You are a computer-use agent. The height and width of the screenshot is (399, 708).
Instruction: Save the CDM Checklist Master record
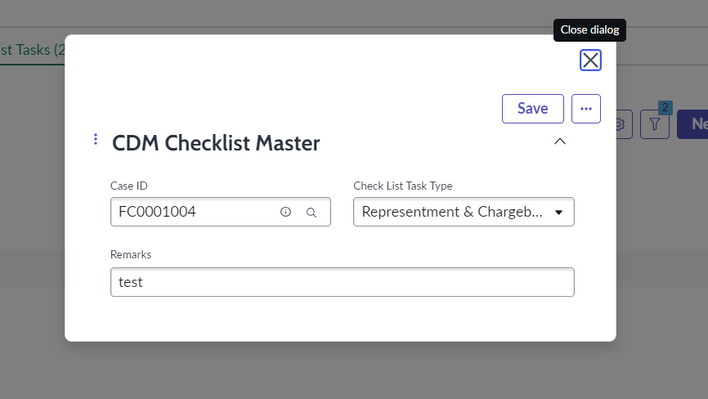[x=533, y=109]
